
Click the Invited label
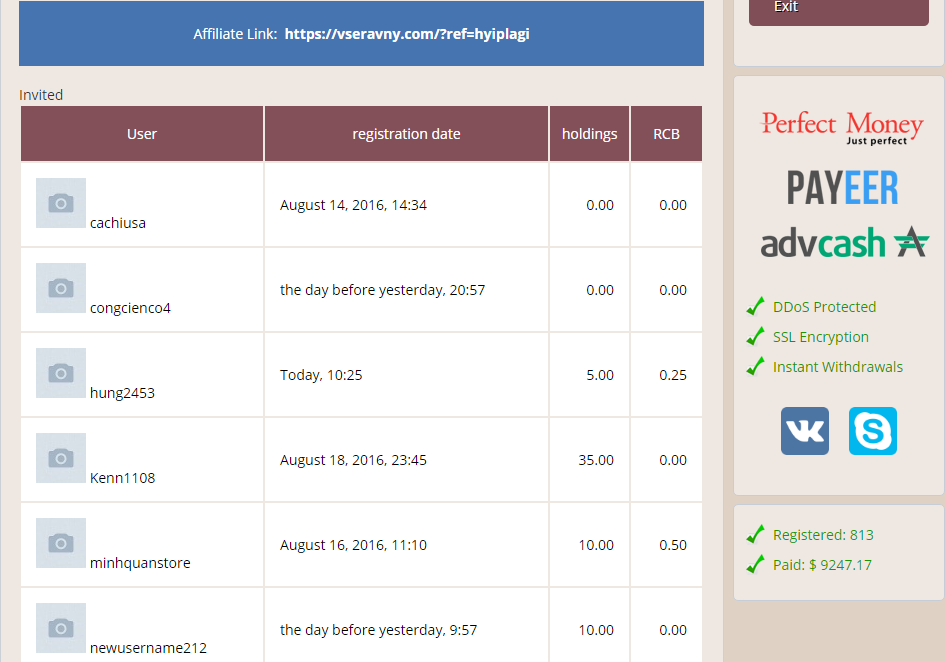pos(41,95)
